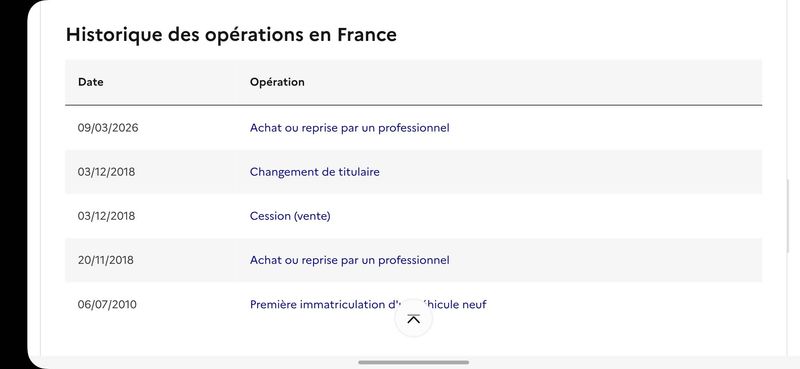Open the Changement de titulaire operation

[x=315, y=172]
